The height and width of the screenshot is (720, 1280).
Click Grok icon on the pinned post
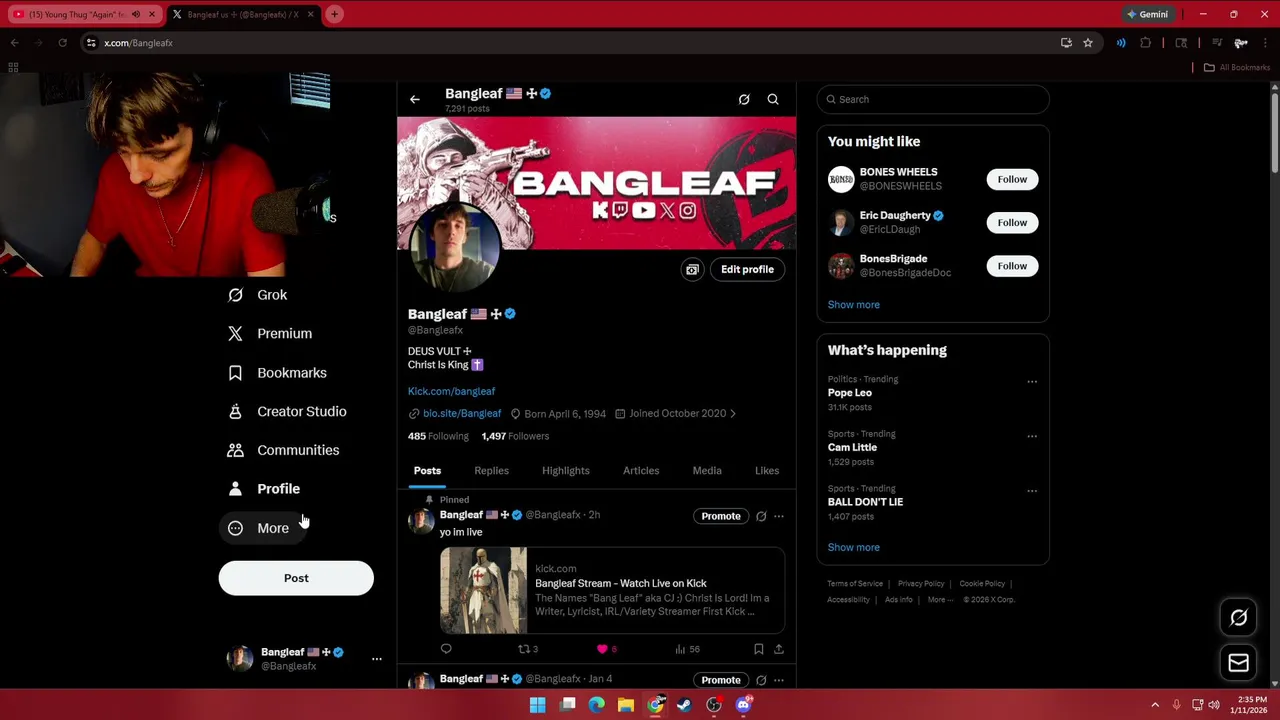click(761, 516)
